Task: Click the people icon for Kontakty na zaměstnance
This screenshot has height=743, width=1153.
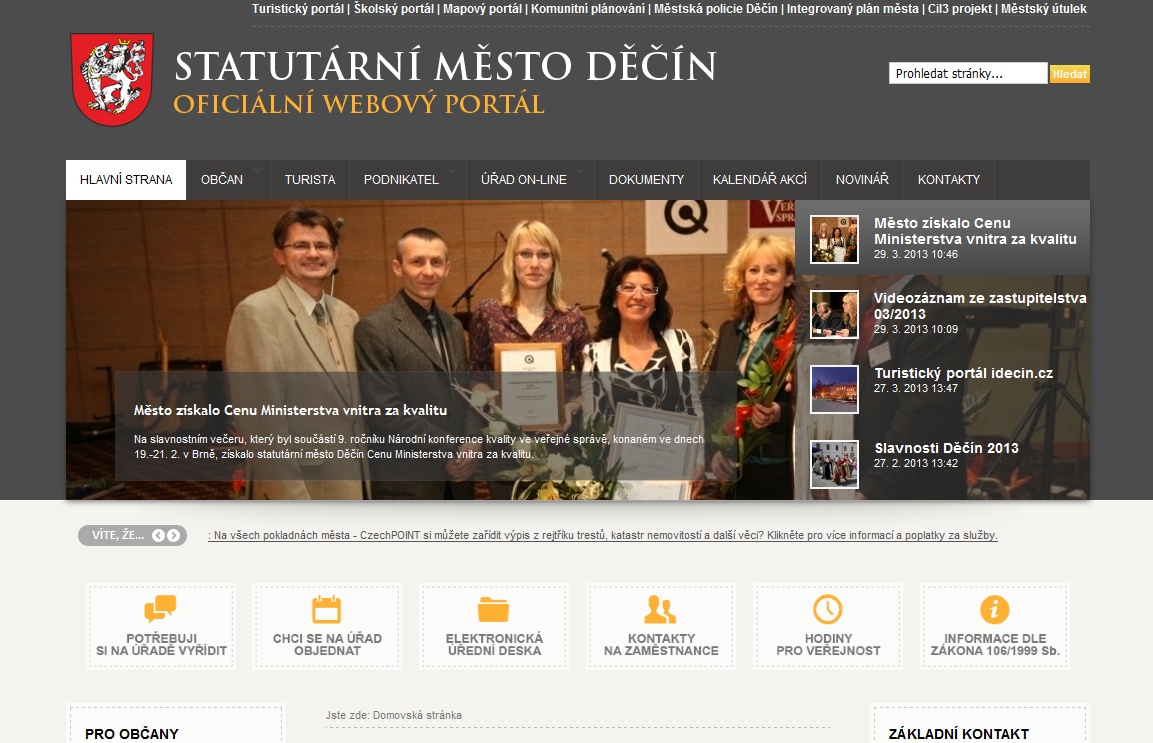Action: (660, 609)
